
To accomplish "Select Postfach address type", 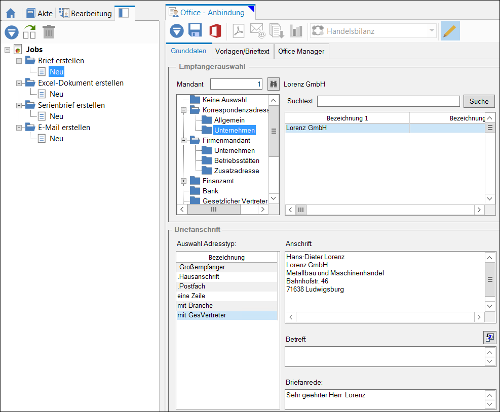I will tap(227, 286).
